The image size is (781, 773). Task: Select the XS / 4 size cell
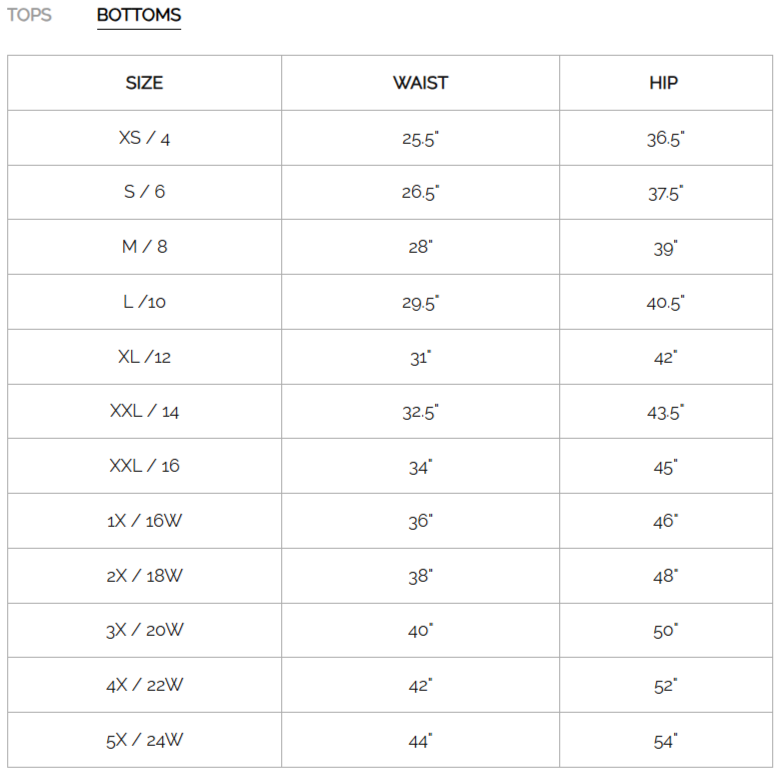(x=144, y=138)
